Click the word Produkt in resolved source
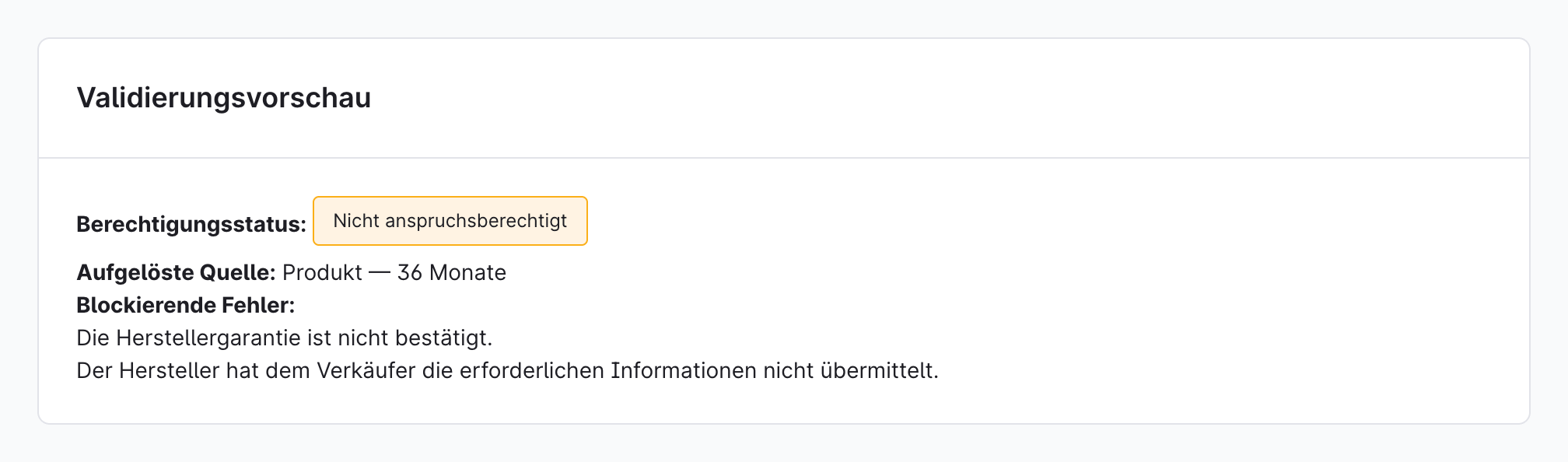The width and height of the screenshot is (1568, 462). pos(322,272)
